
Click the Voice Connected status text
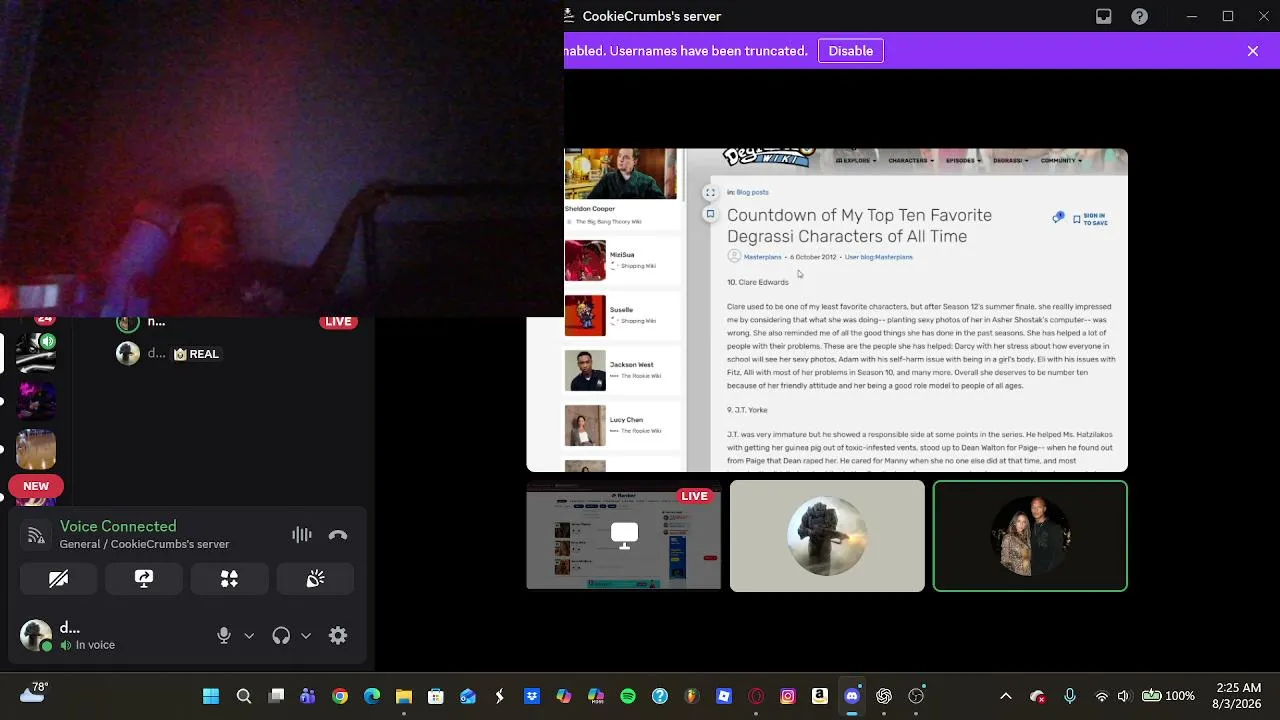(x=118, y=526)
